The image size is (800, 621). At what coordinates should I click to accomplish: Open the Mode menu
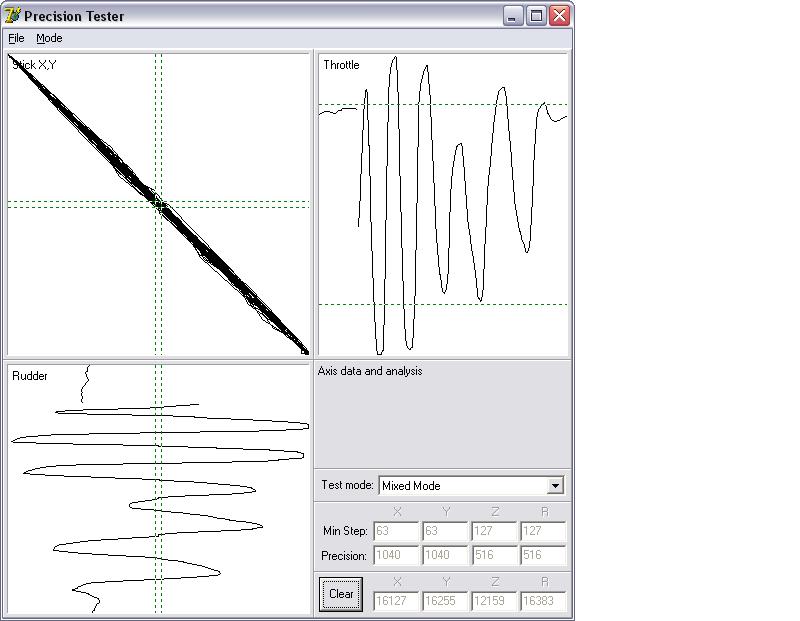click(x=49, y=38)
